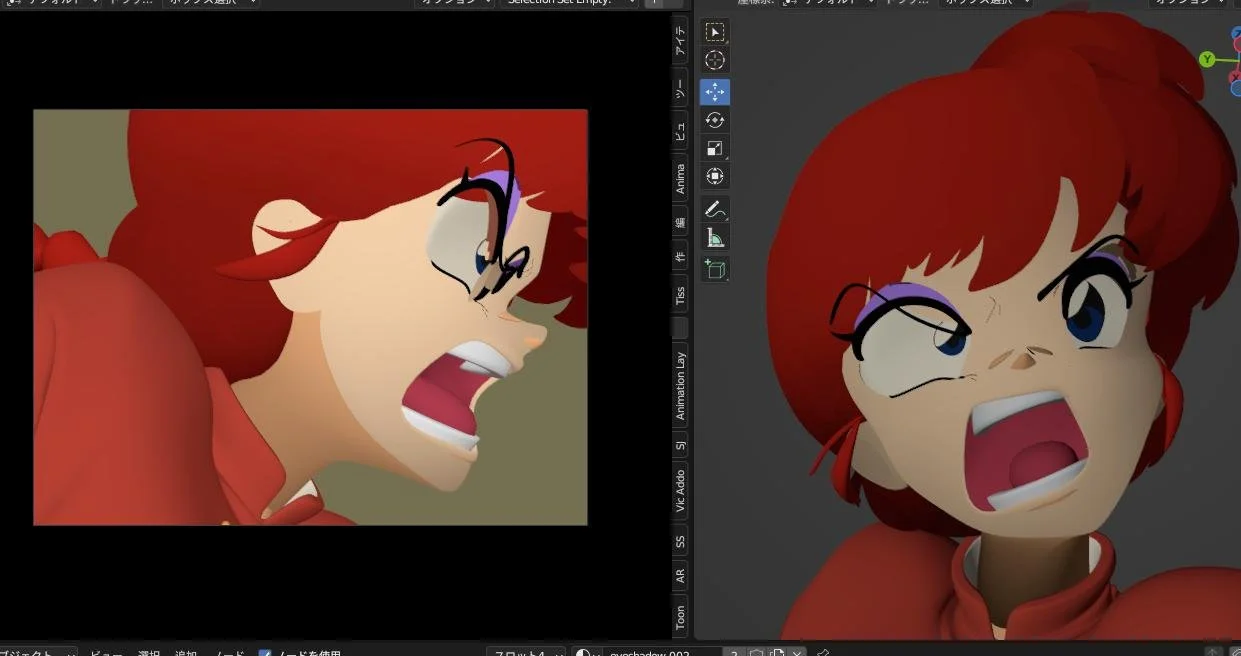Select the 3D Cursor tool

715,60
